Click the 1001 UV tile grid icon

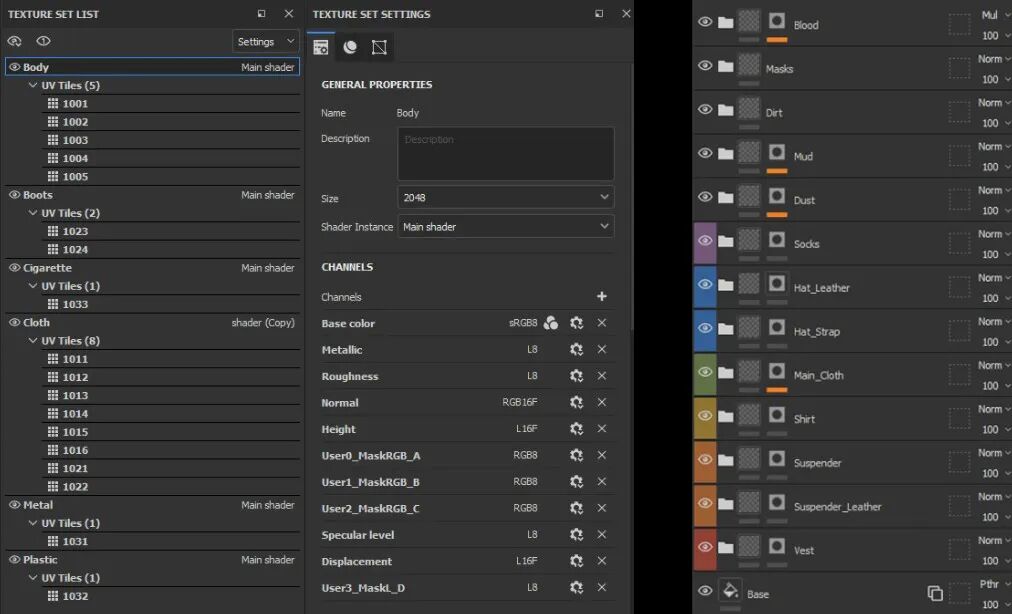[x=53, y=103]
